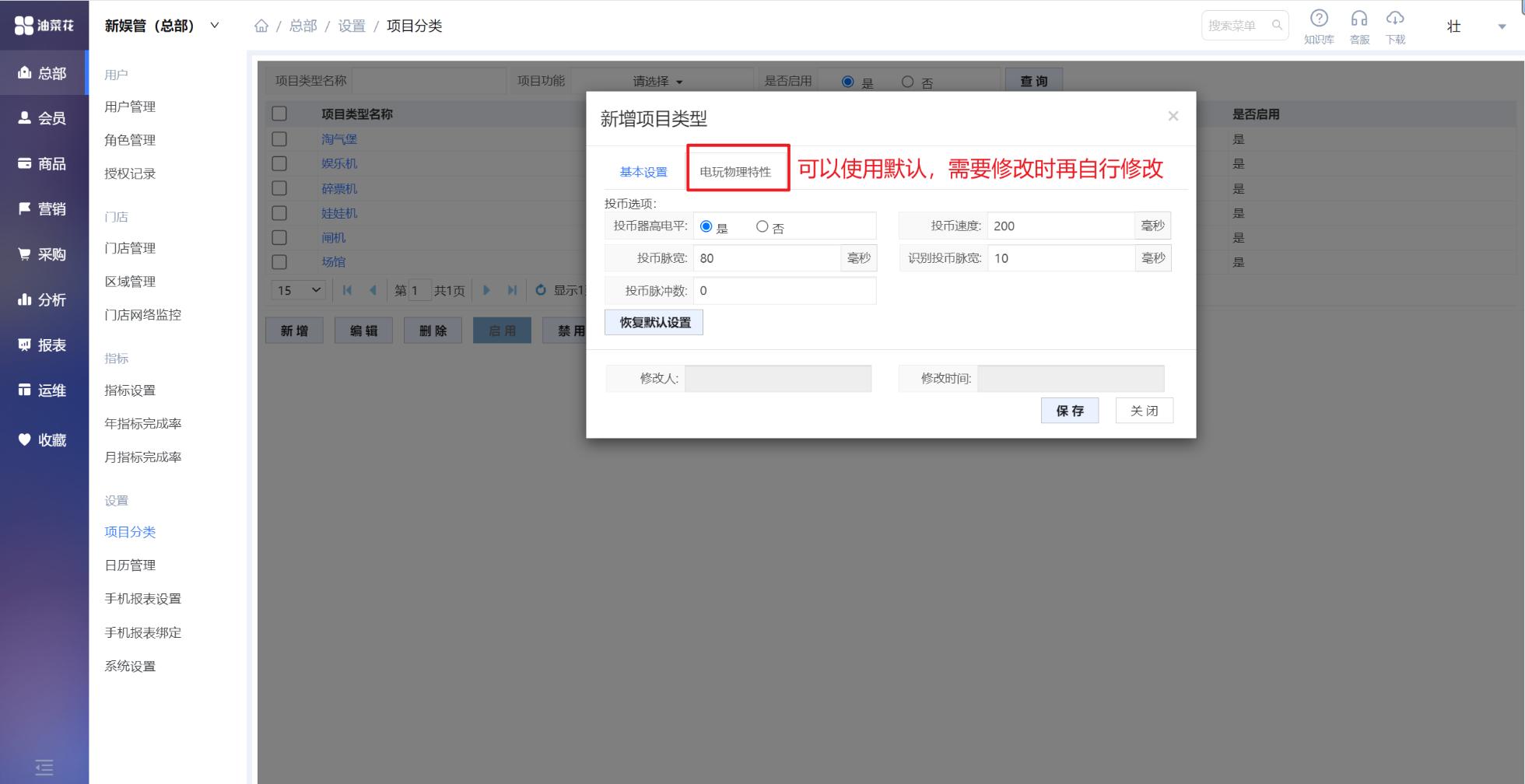Check the 娃娃机 row checkbox
The width and height of the screenshot is (1525, 784).
coord(279,212)
